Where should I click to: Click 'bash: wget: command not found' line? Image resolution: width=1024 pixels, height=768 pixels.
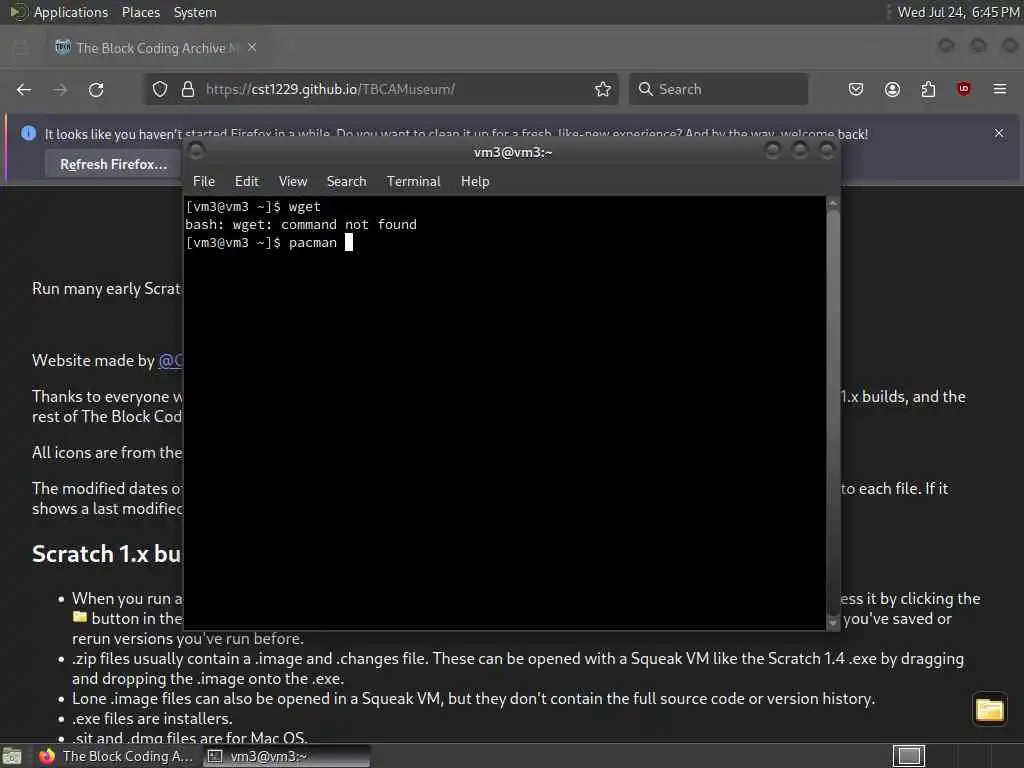(x=300, y=225)
